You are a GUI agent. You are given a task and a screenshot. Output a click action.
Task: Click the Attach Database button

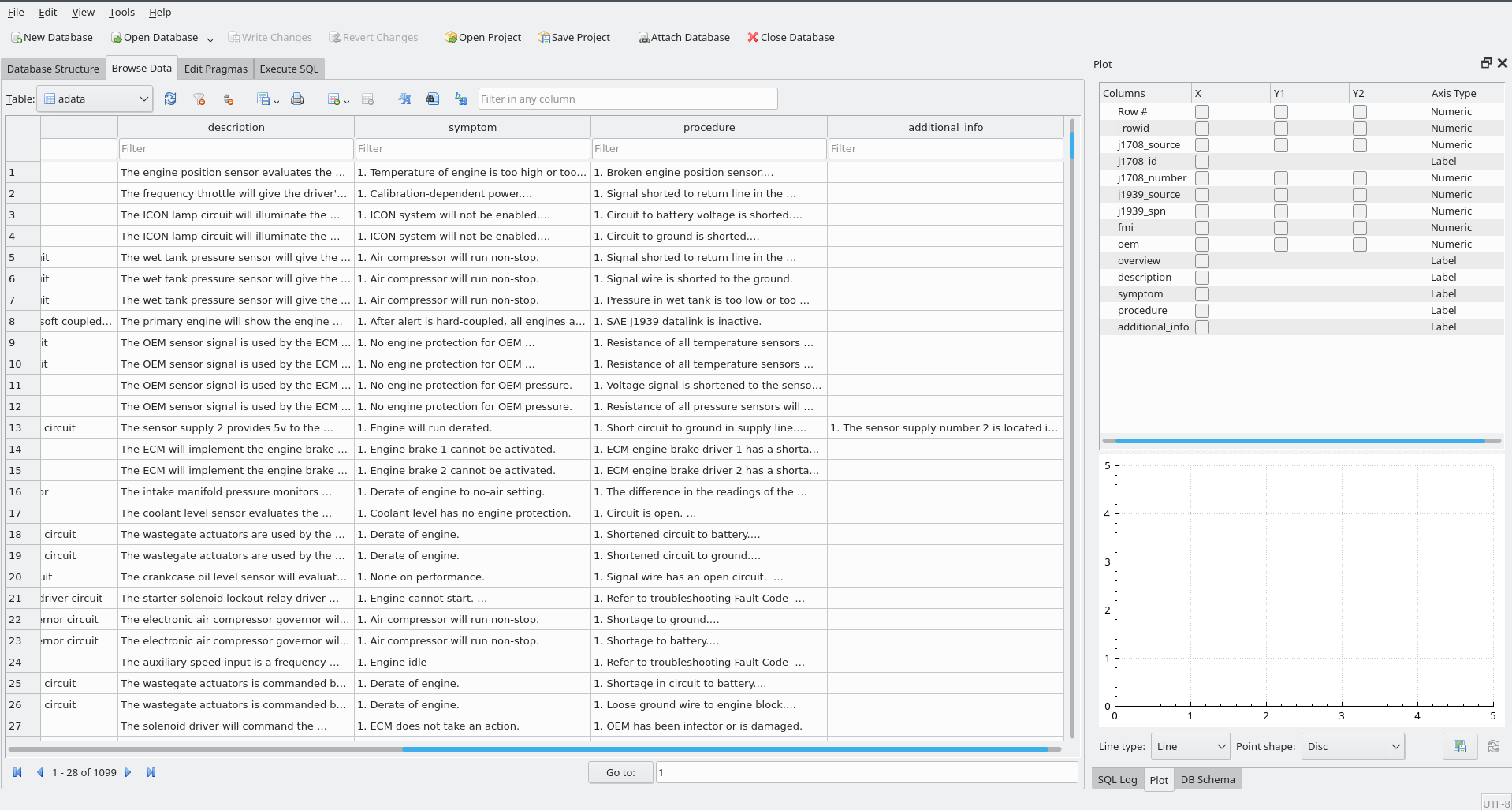[x=683, y=37]
